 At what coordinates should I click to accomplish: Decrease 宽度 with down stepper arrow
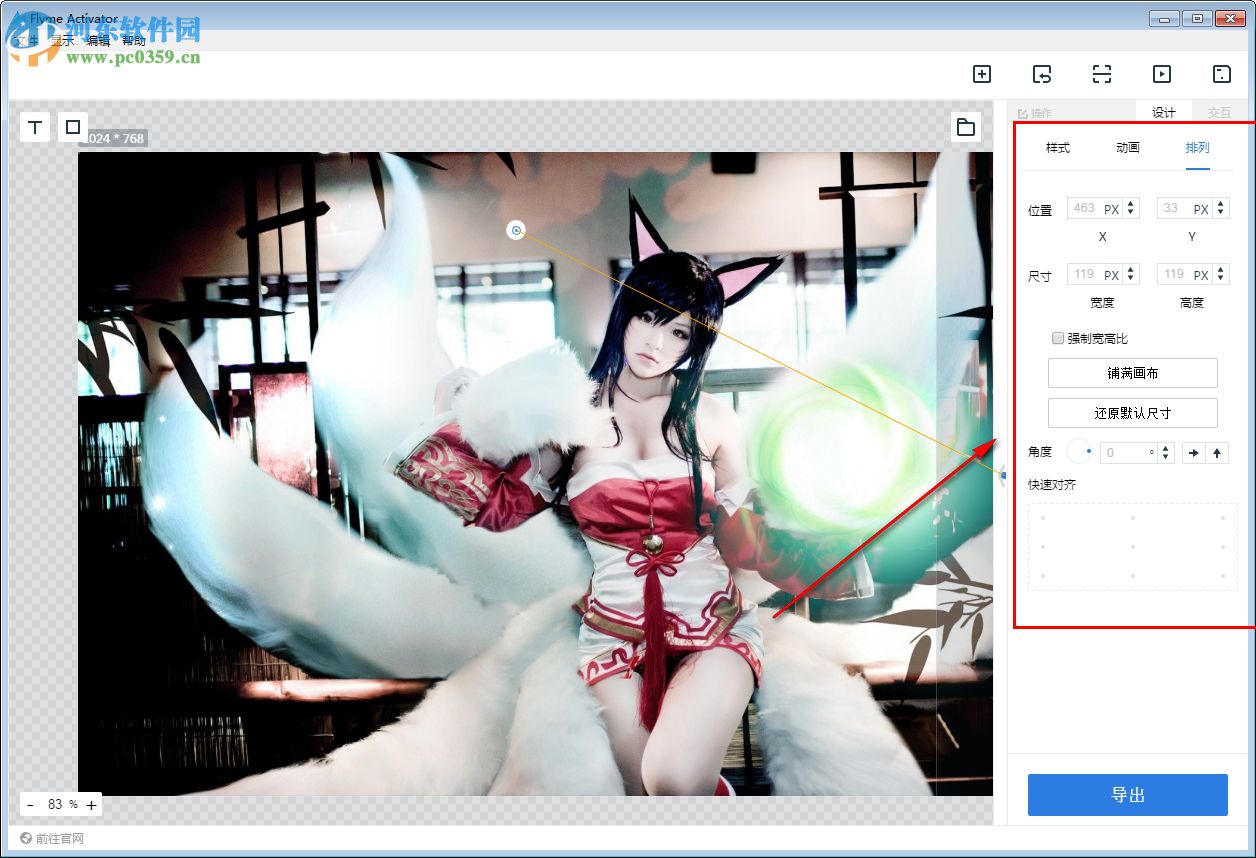click(x=1131, y=278)
